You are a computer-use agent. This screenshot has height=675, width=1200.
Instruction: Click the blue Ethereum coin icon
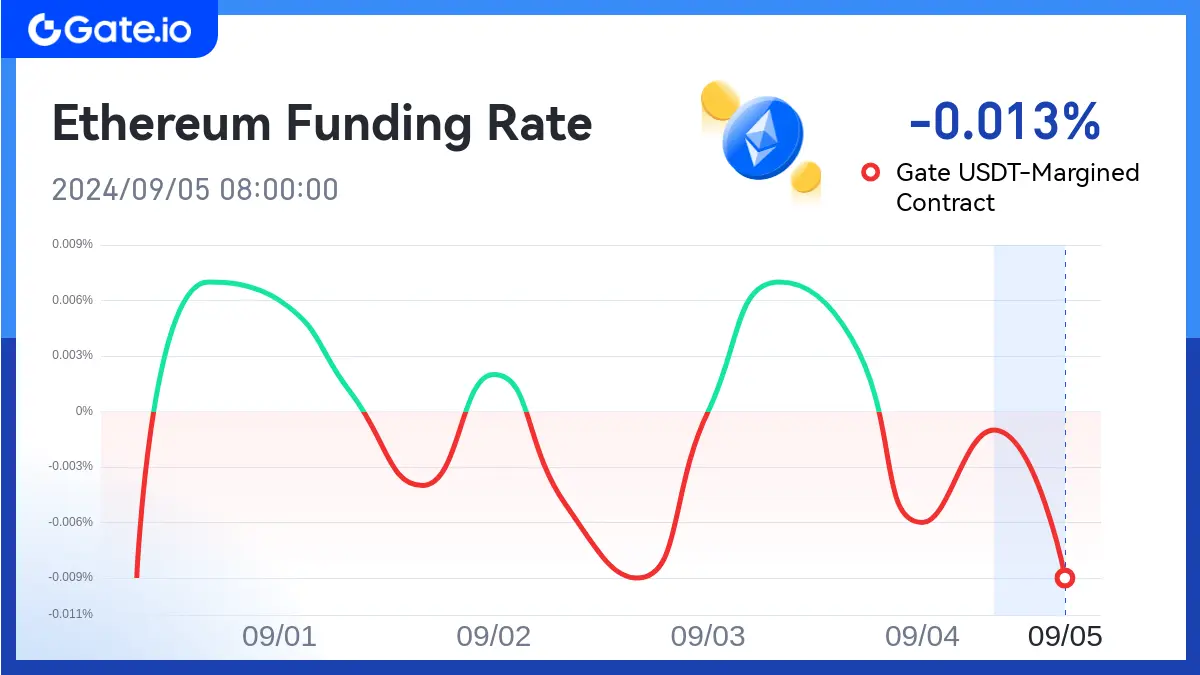coord(763,137)
